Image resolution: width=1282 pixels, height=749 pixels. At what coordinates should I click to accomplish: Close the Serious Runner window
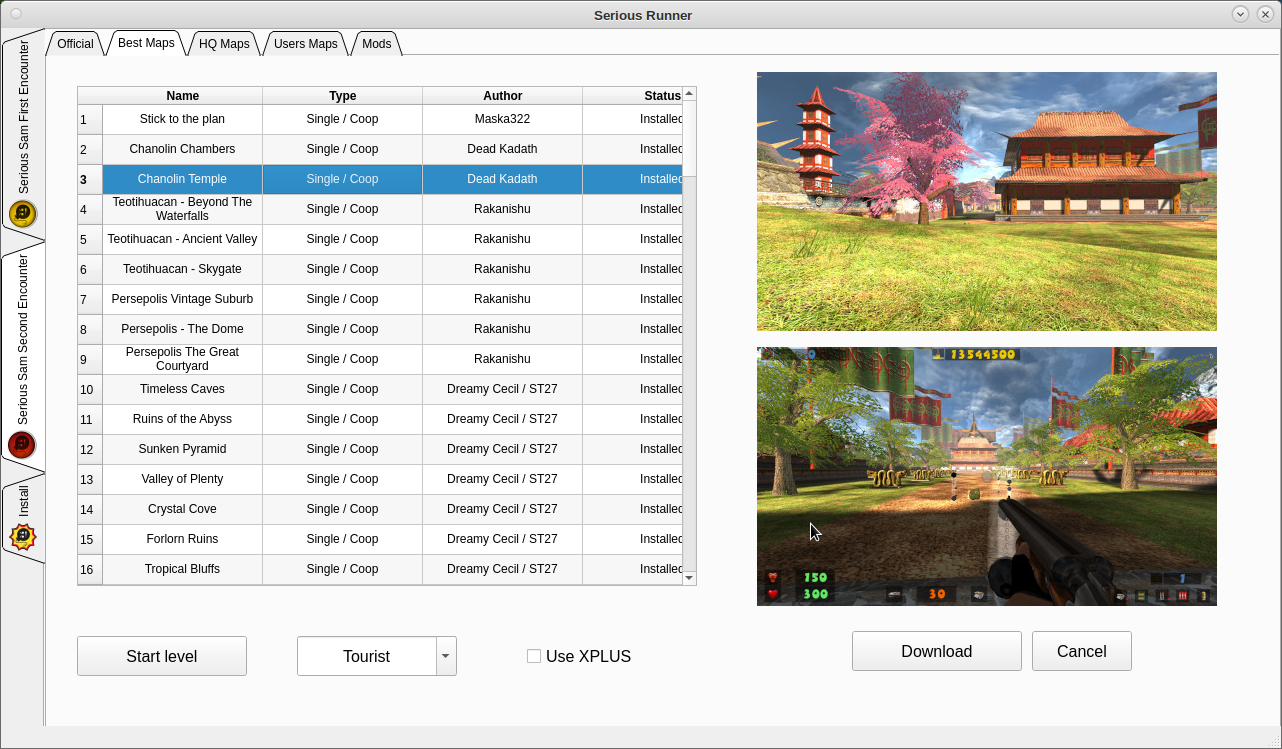pos(1265,14)
